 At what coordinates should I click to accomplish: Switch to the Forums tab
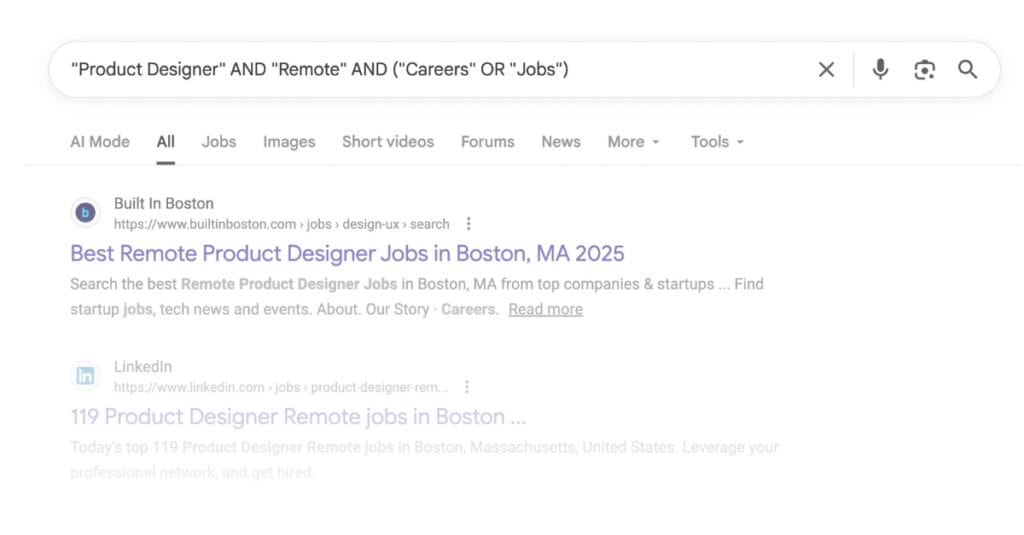487,142
